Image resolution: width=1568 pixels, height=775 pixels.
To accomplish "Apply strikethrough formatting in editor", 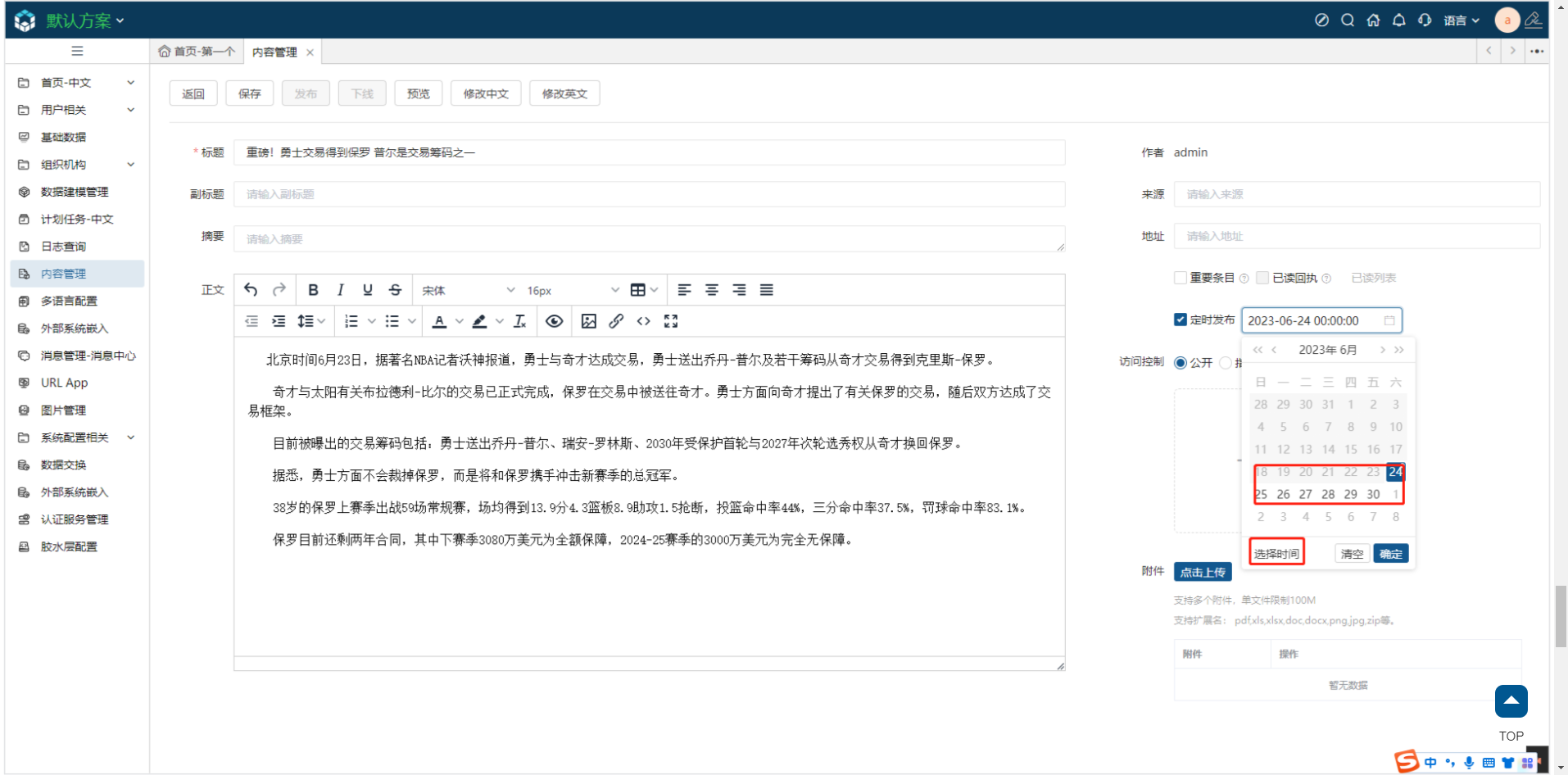I will (395, 290).
